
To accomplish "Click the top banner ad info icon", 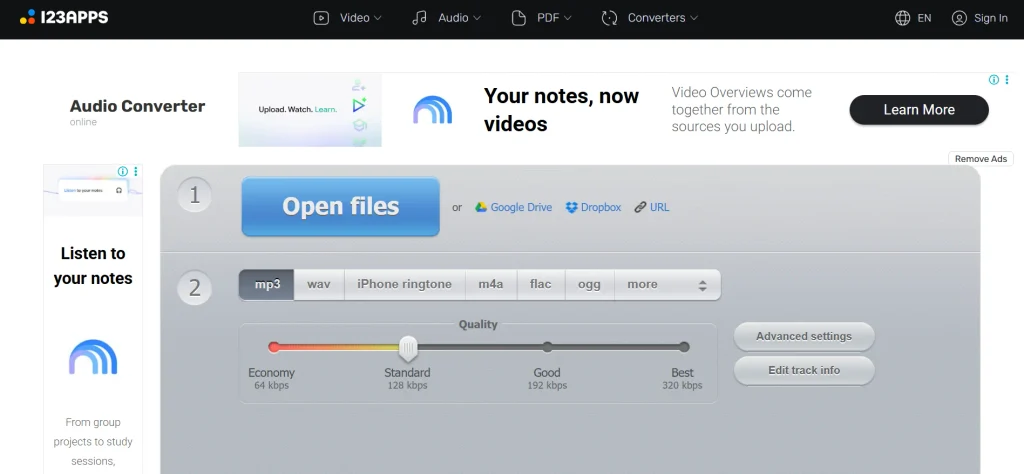I will tap(993, 80).
